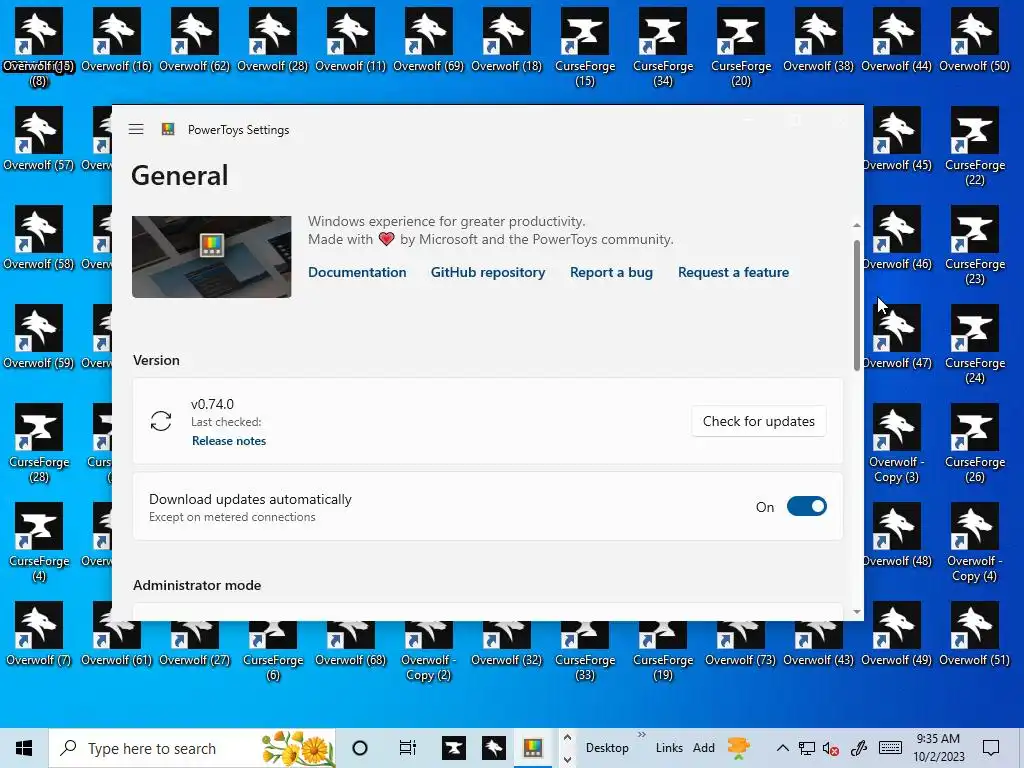The width and height of the screenshot is (1024, 768).
Task: Select the Overwolf (49) desktop shortcut
Action: coord(896,633)
